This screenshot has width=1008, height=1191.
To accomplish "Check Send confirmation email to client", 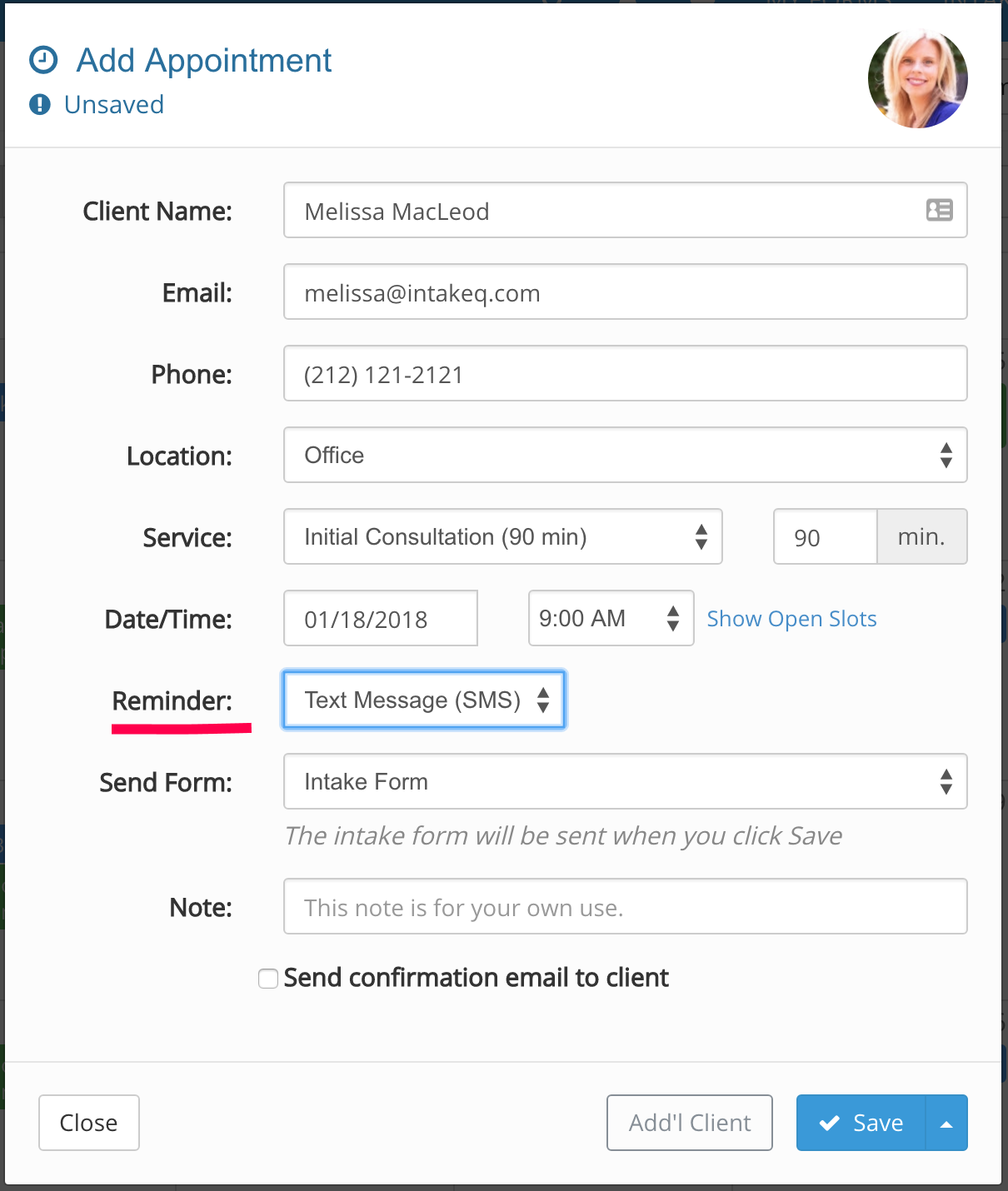I will coord(268,979).
